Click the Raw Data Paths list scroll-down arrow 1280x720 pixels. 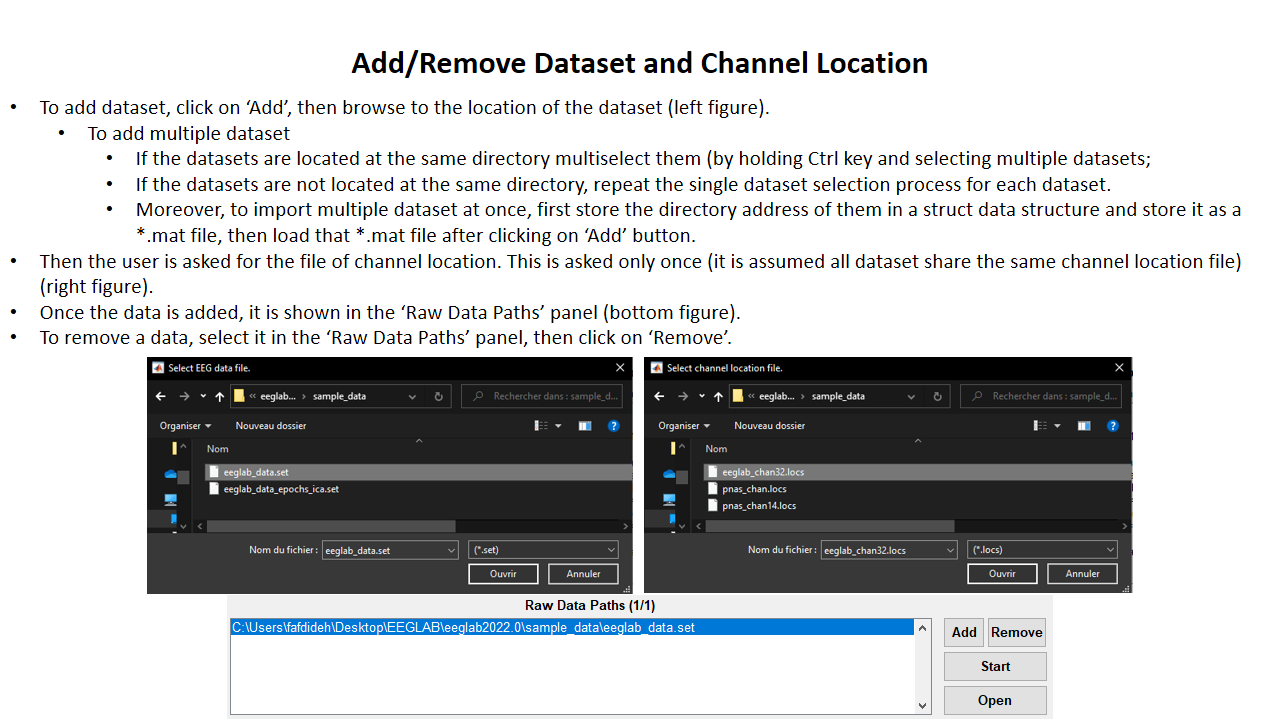tap(922, 705)
